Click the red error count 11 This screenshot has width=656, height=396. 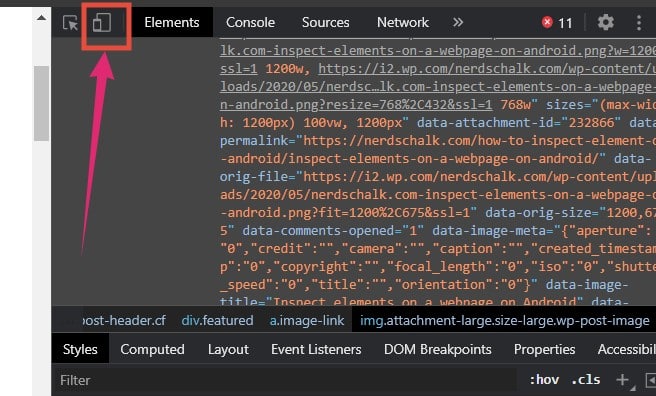(557, 23)
